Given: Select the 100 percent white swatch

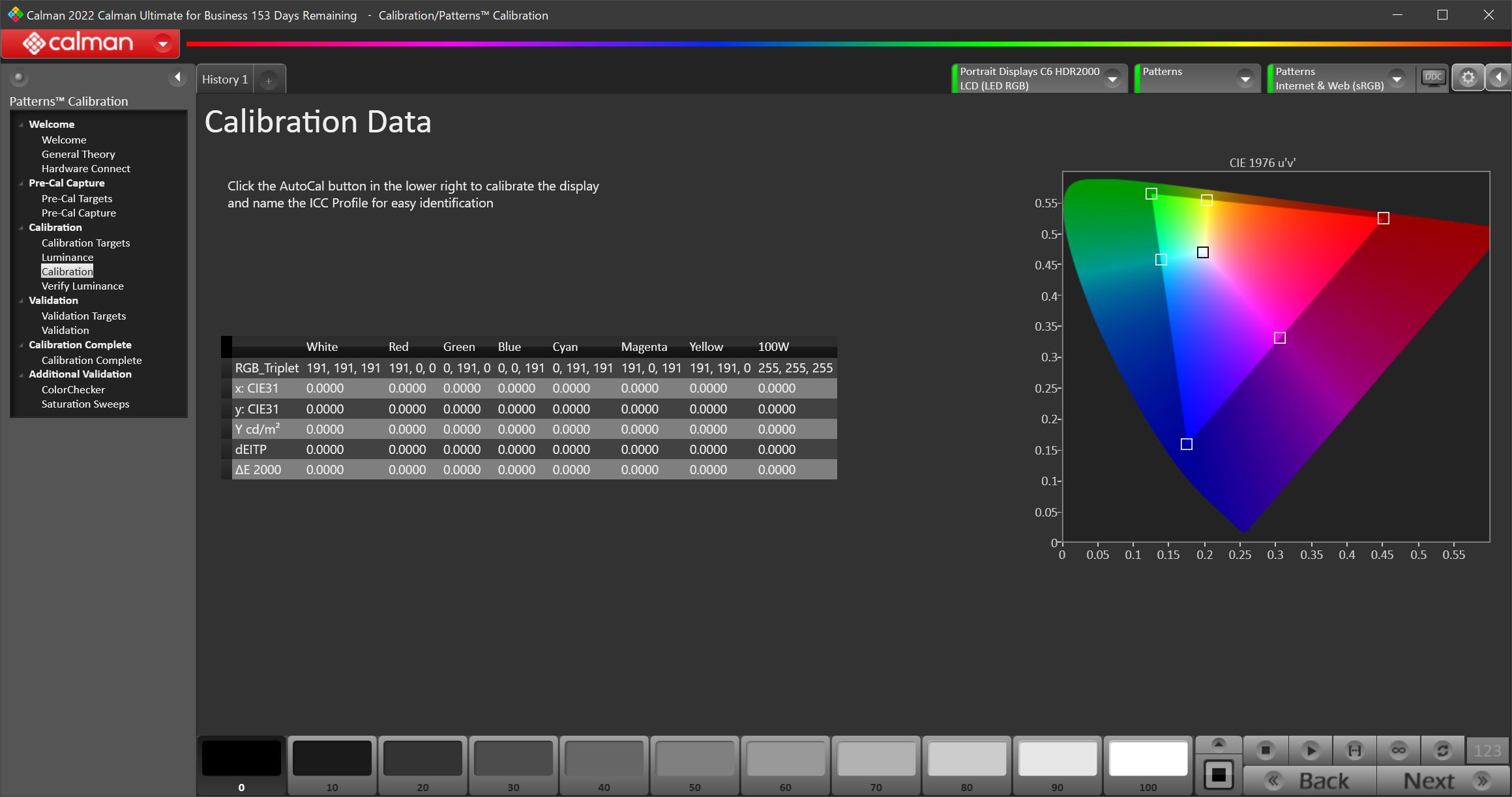Looking at the screenshot, I should click(1148, 758).
